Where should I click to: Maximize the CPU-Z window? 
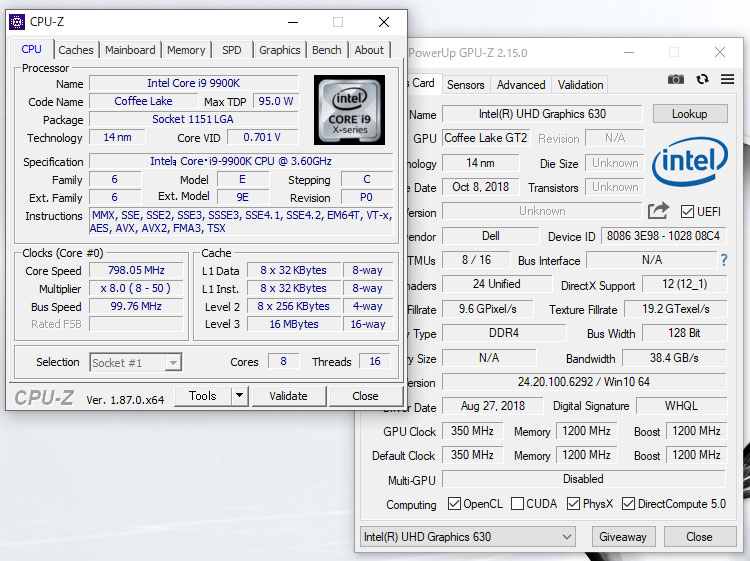pos(338,22)
